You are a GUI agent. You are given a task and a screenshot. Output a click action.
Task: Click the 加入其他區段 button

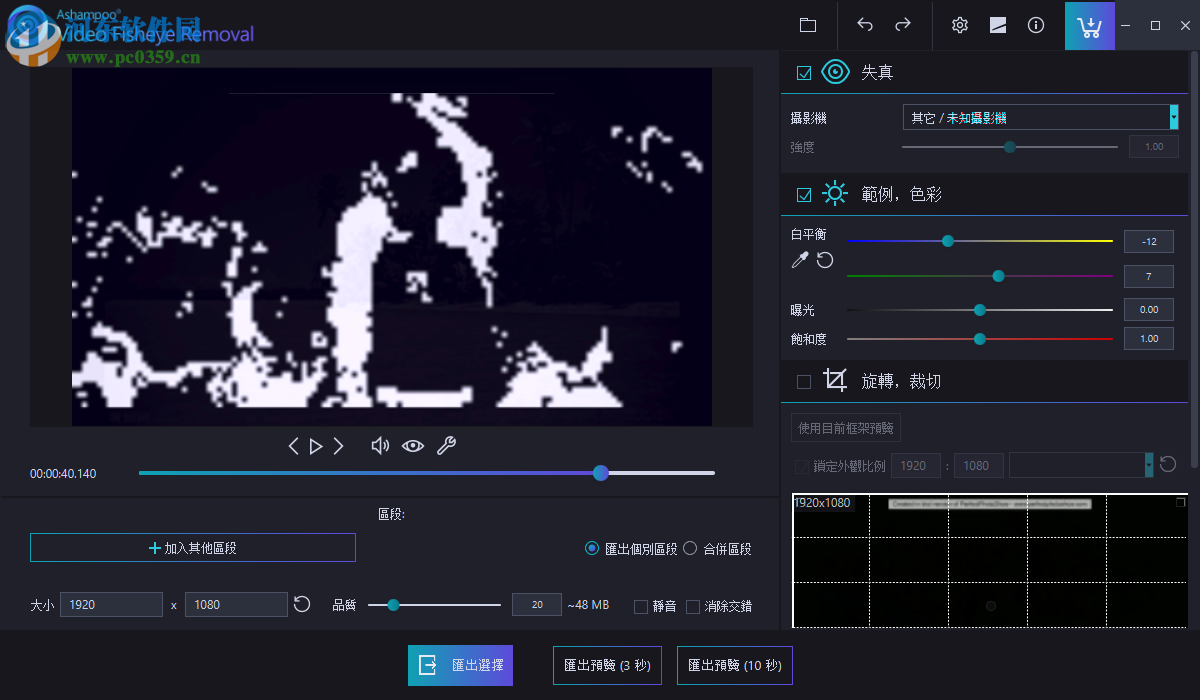[x=192, y=547]
